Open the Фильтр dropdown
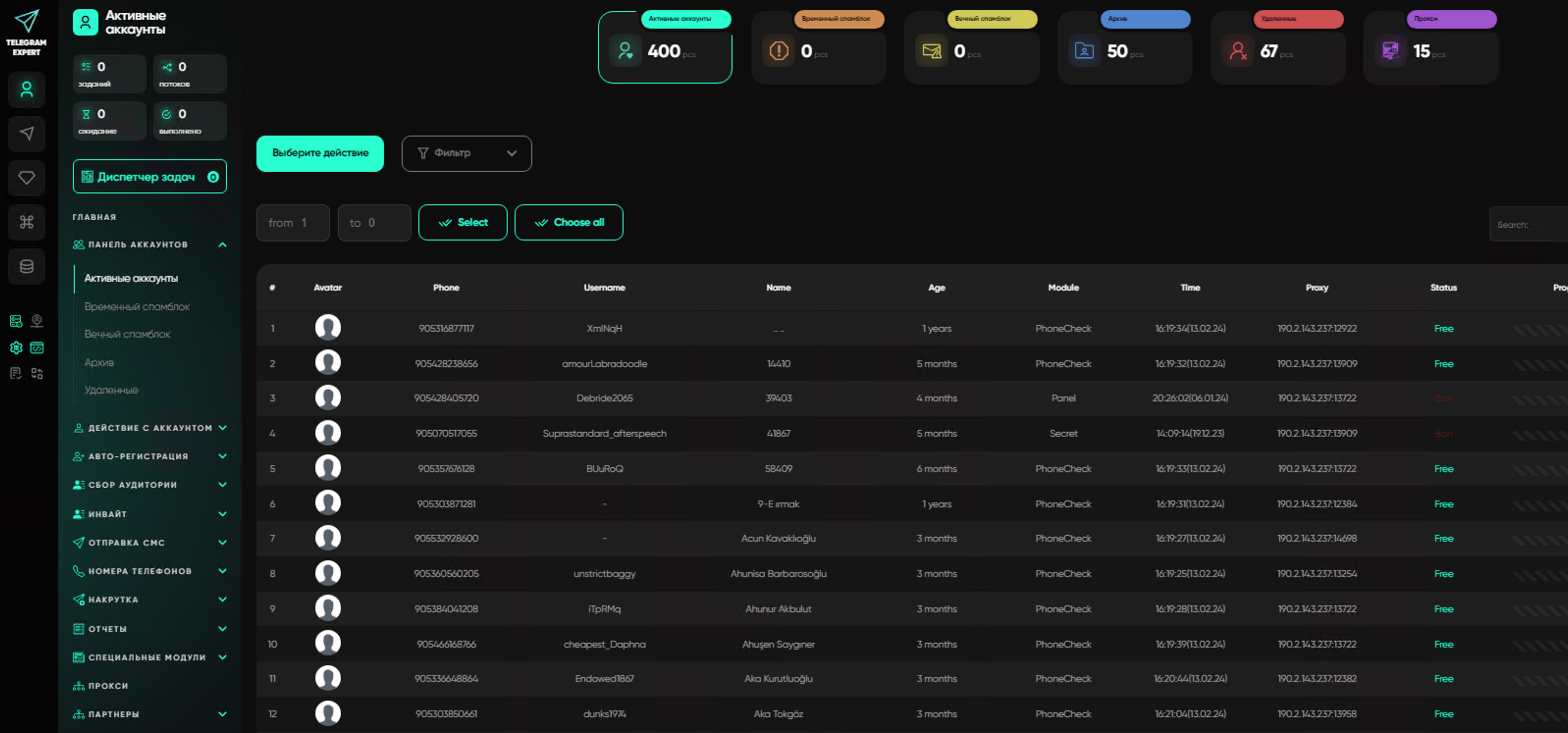This screenshot has height=733, width=1568. (x=466, y=153)
